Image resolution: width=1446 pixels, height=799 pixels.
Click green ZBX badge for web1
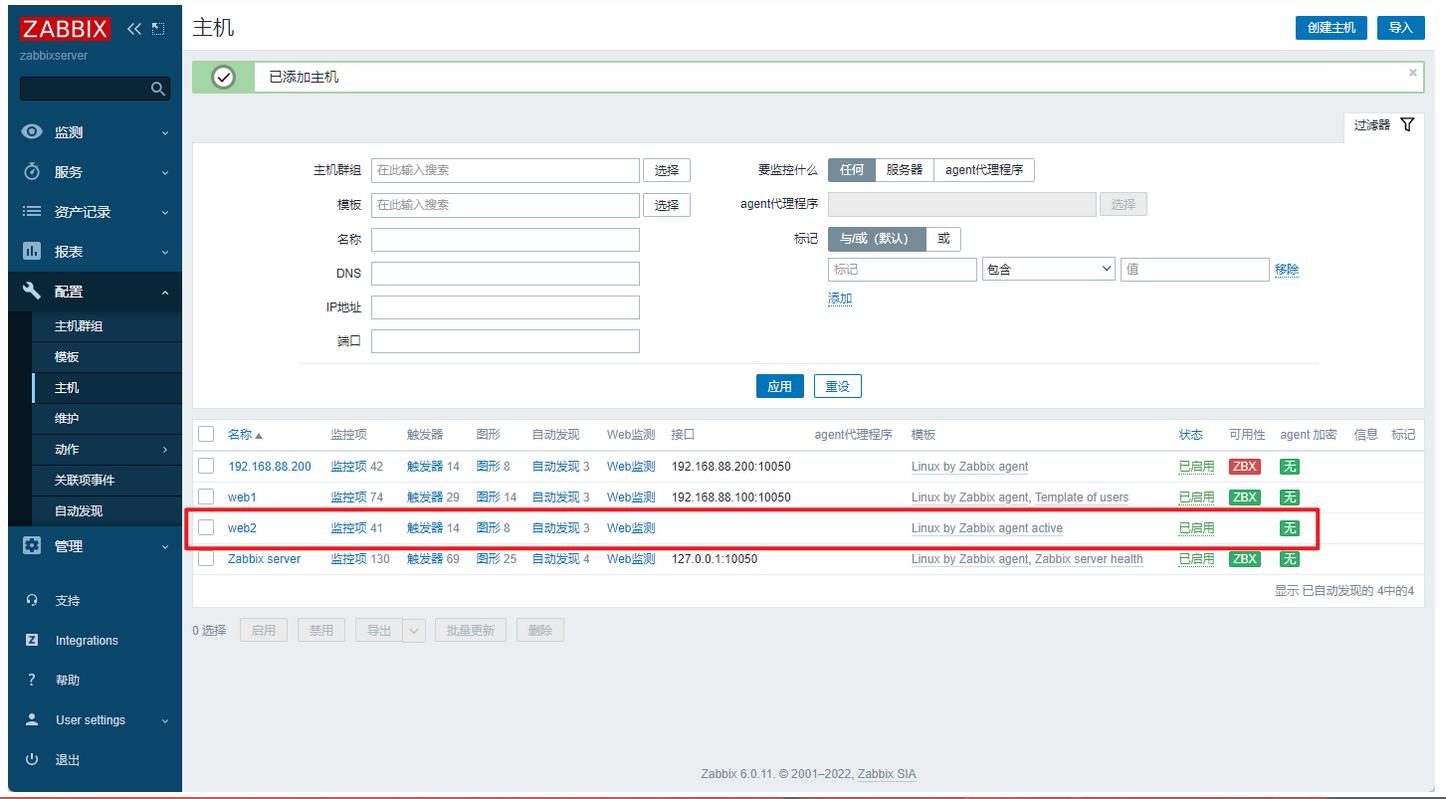coord(1244,497)
